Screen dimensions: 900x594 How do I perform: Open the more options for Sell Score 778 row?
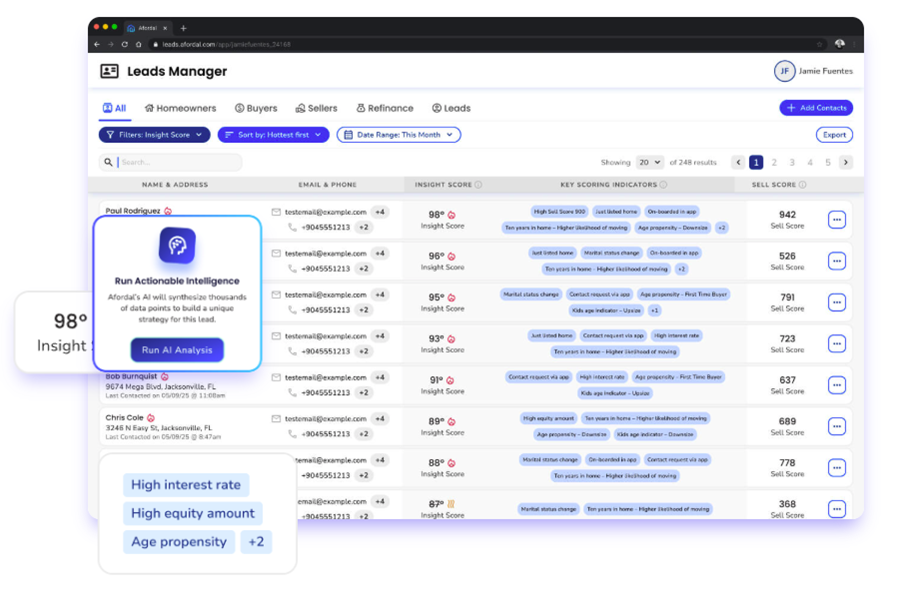point(837,467)
